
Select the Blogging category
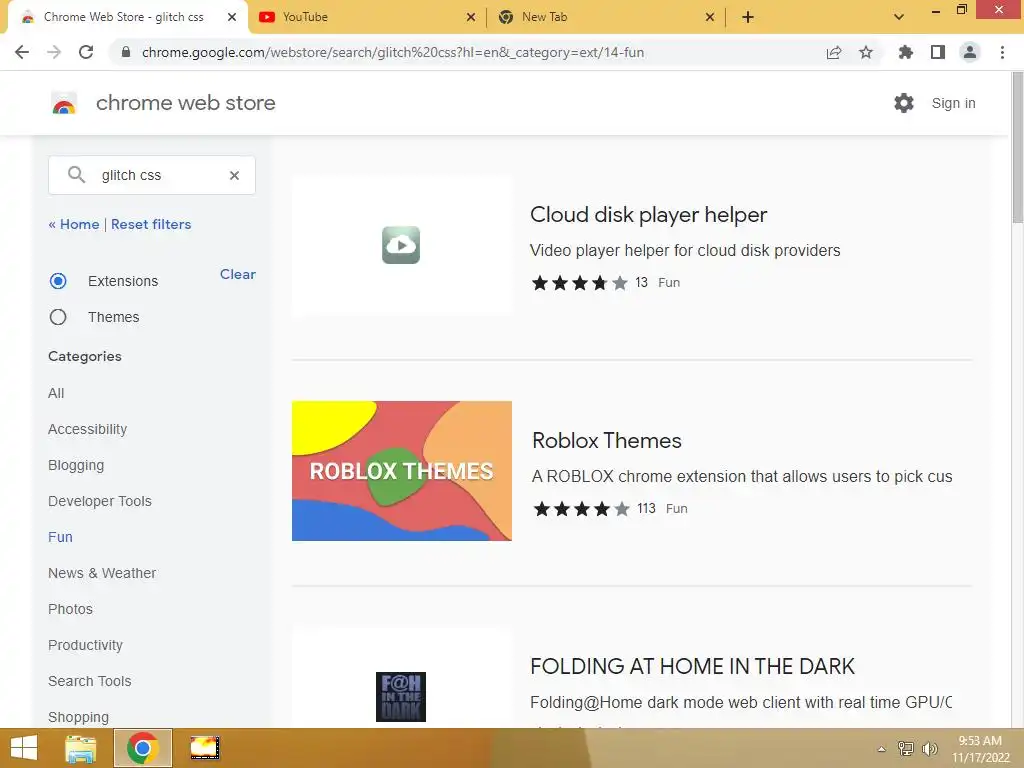76,465
